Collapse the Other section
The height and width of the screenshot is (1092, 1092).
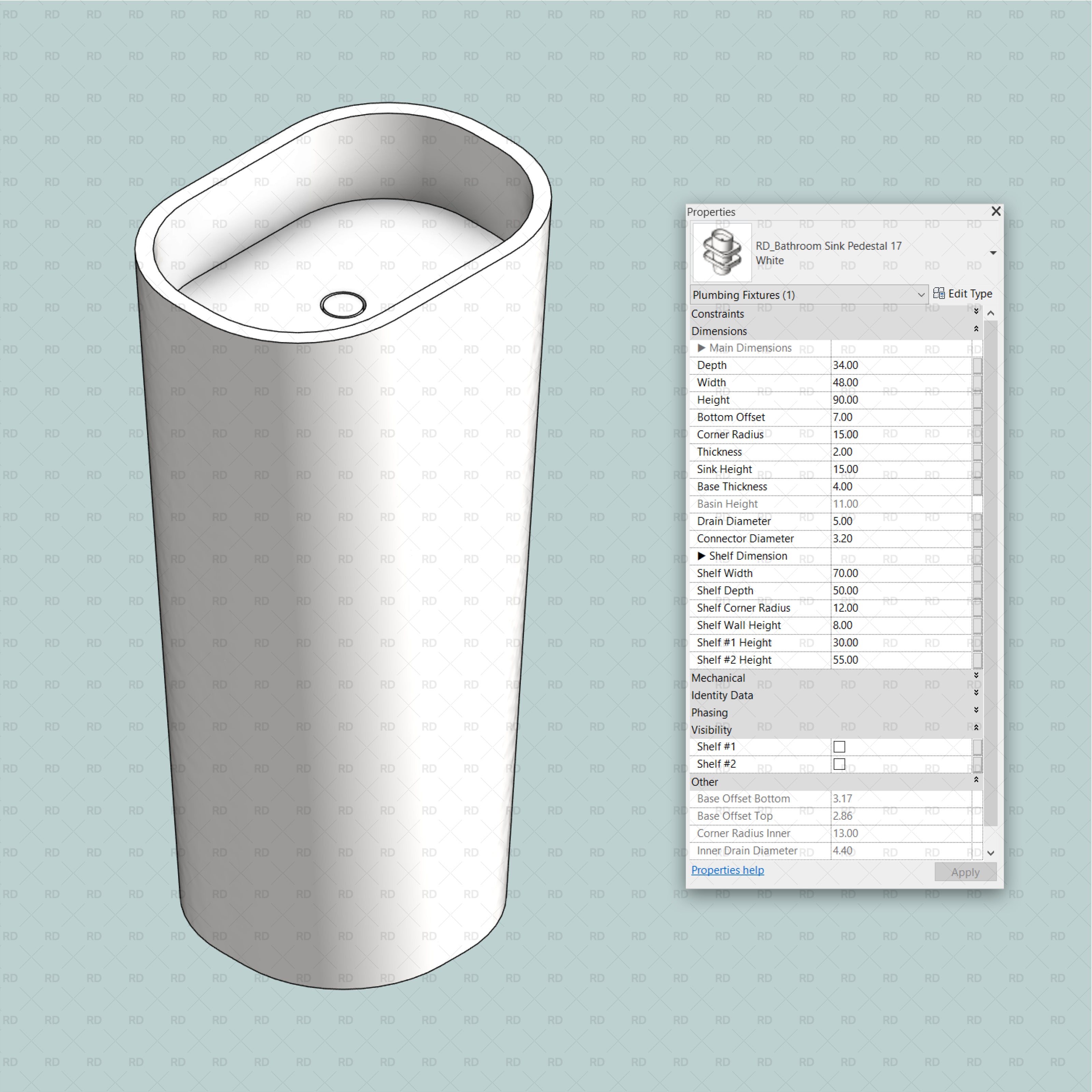976,780
